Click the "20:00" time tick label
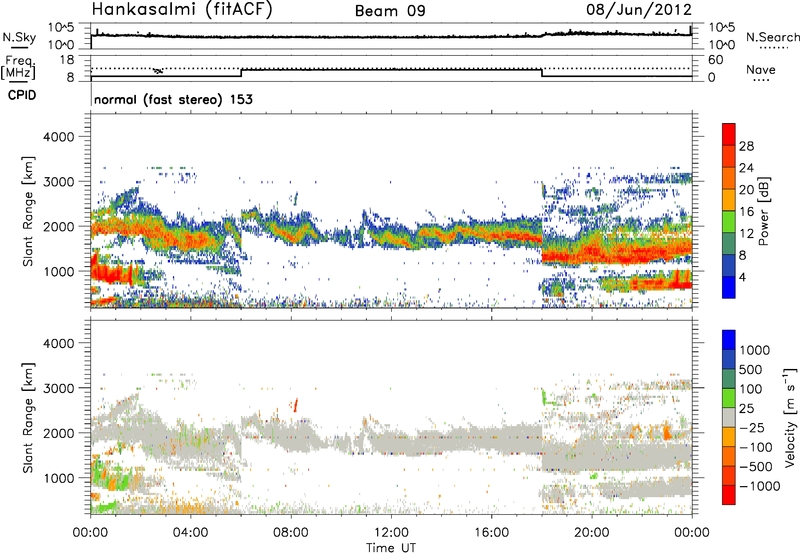 (x=591, y=533)
